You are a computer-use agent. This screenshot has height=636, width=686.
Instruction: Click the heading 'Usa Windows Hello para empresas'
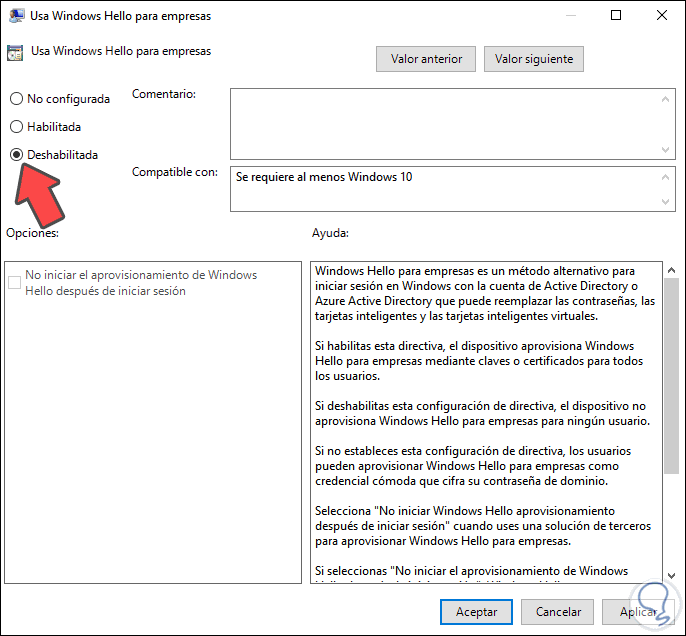(121, 51)
